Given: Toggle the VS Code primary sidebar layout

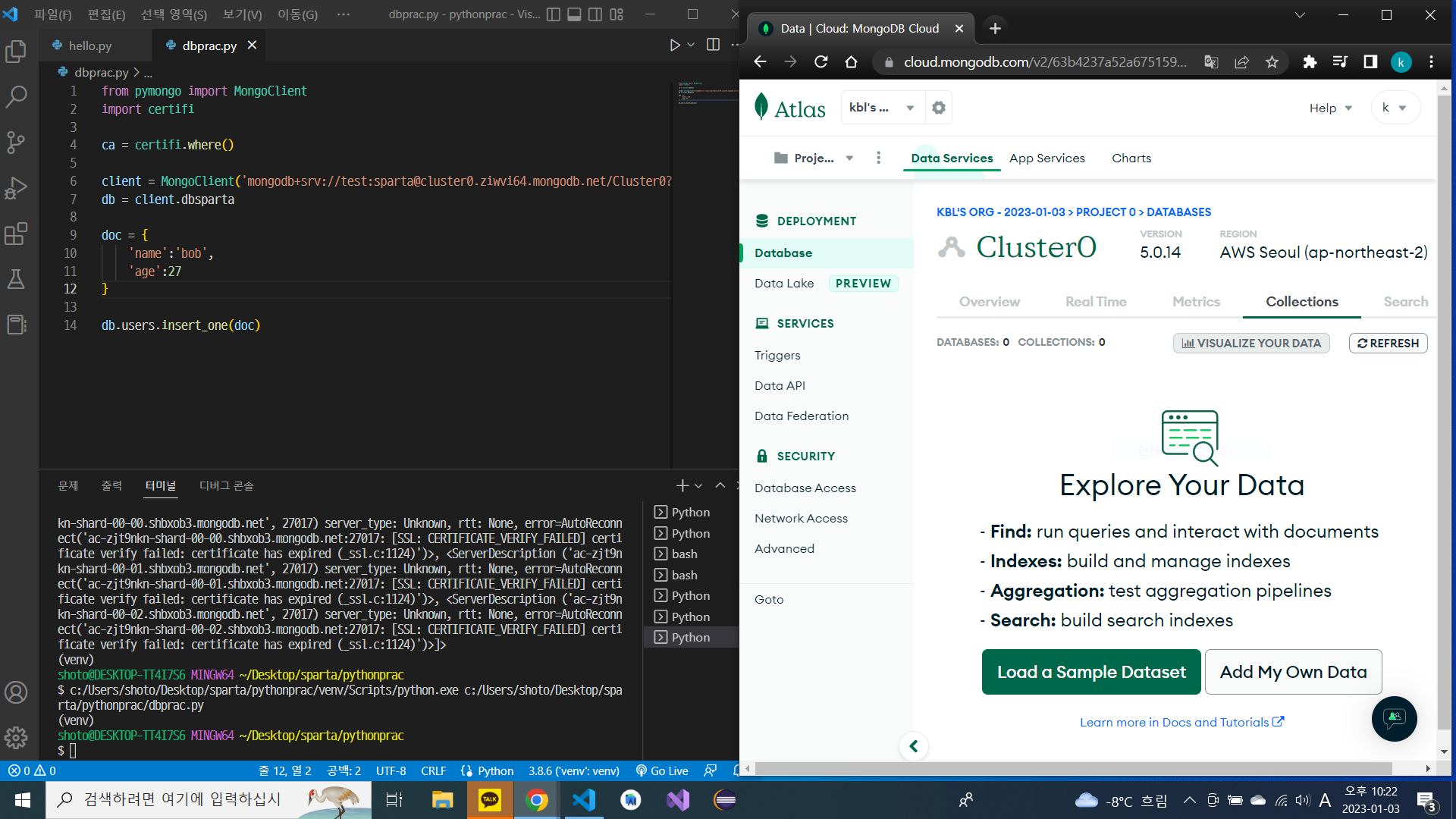Looking at the screenshot, I should click(x=554, y=14).
